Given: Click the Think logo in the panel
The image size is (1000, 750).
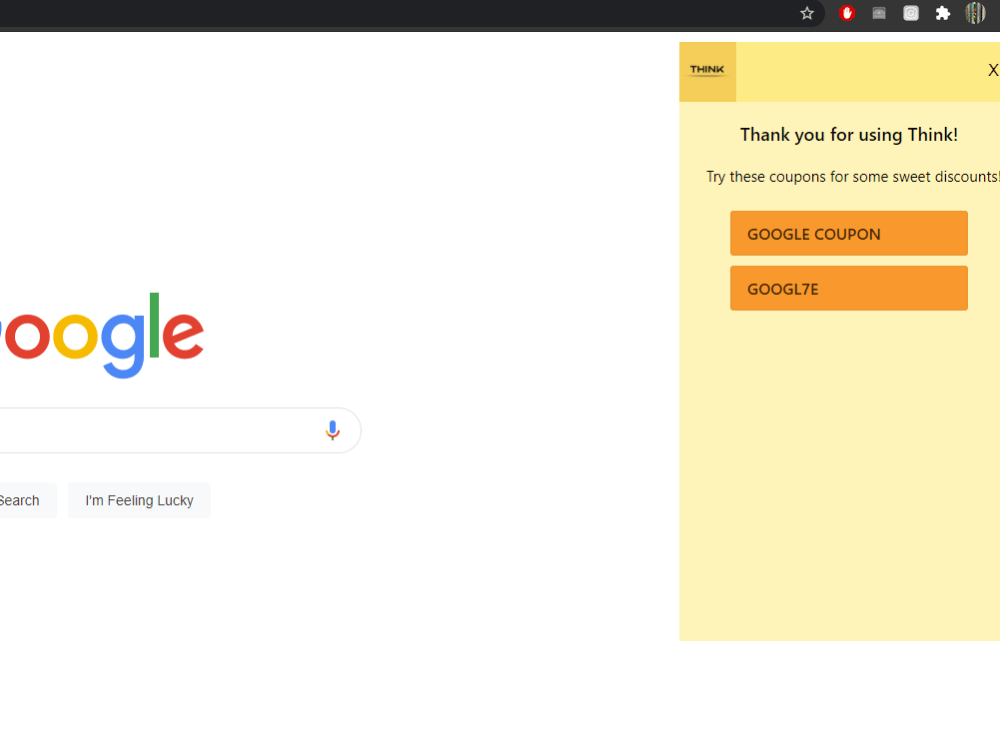Looking at the screenshot, I should (x=707, y=71).
